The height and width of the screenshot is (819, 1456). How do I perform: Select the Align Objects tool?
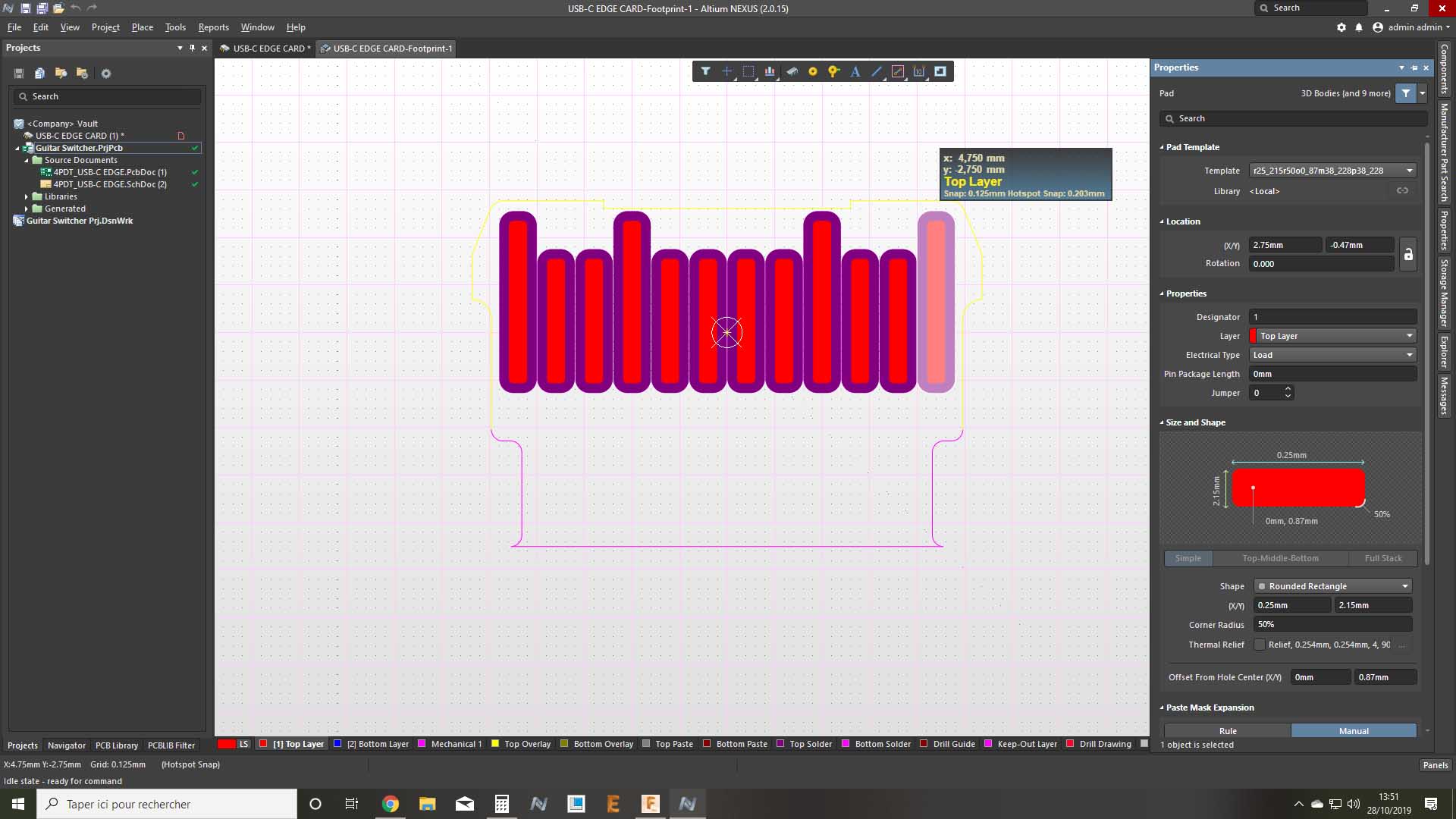pyautogui.click(x=770, y=71)
